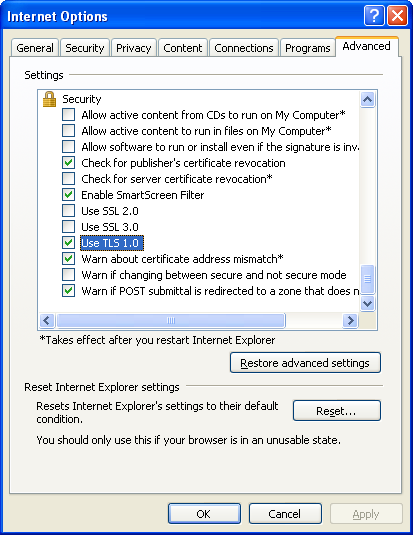Screen dimensions: 417x540
Task: Enable Use SSL 2.0 checkbox
Action: 69,210
